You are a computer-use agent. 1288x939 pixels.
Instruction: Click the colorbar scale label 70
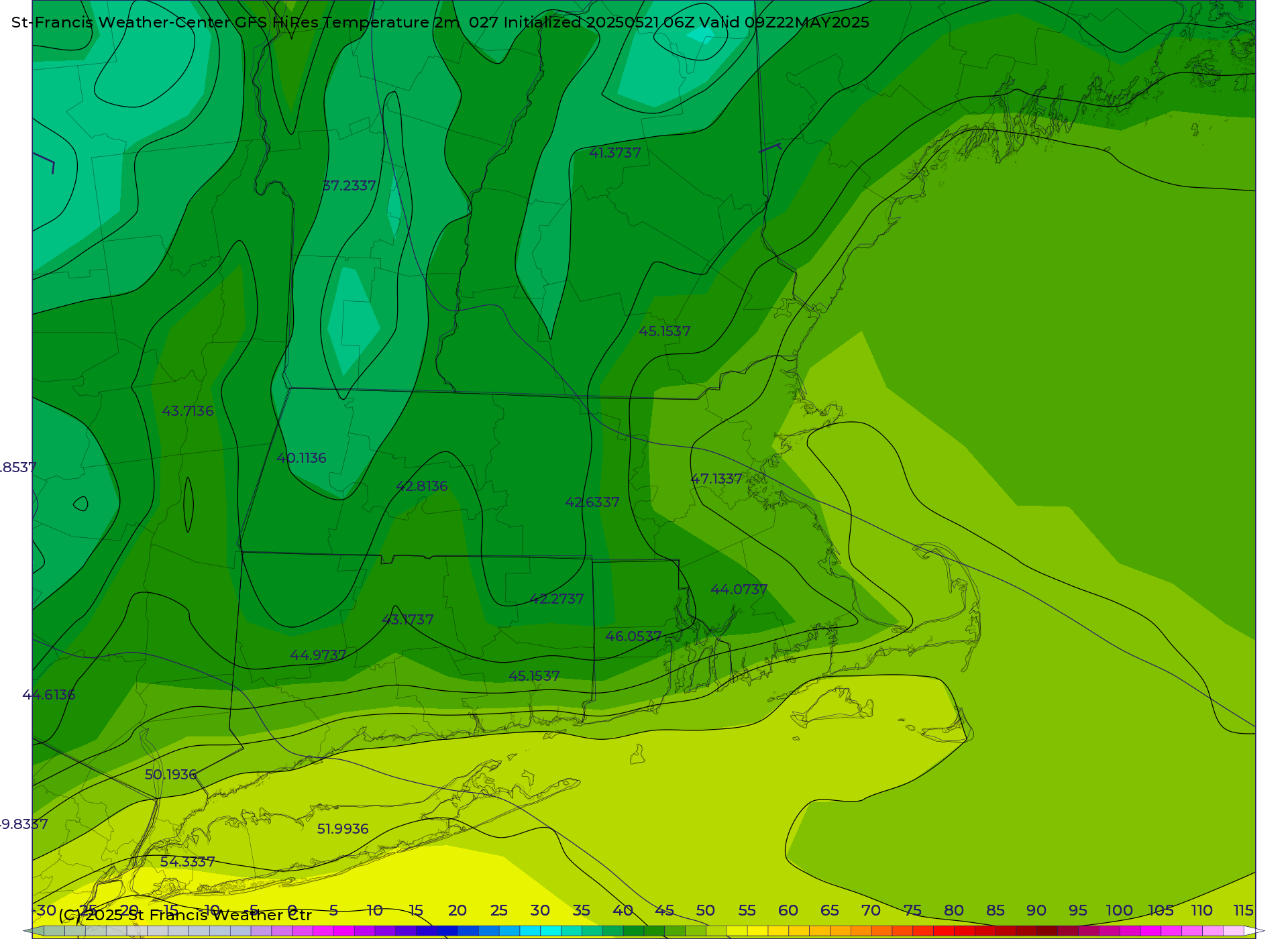[871, 911]
